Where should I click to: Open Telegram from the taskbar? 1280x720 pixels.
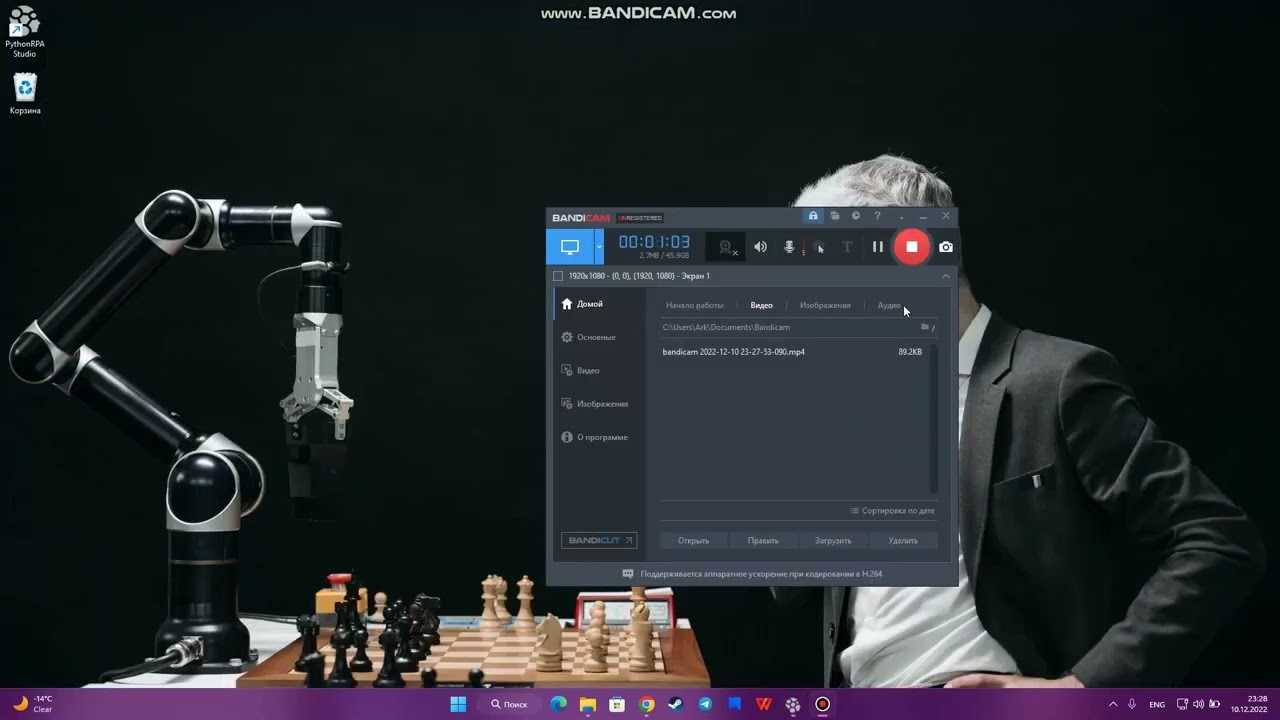(x=705, y=704)
